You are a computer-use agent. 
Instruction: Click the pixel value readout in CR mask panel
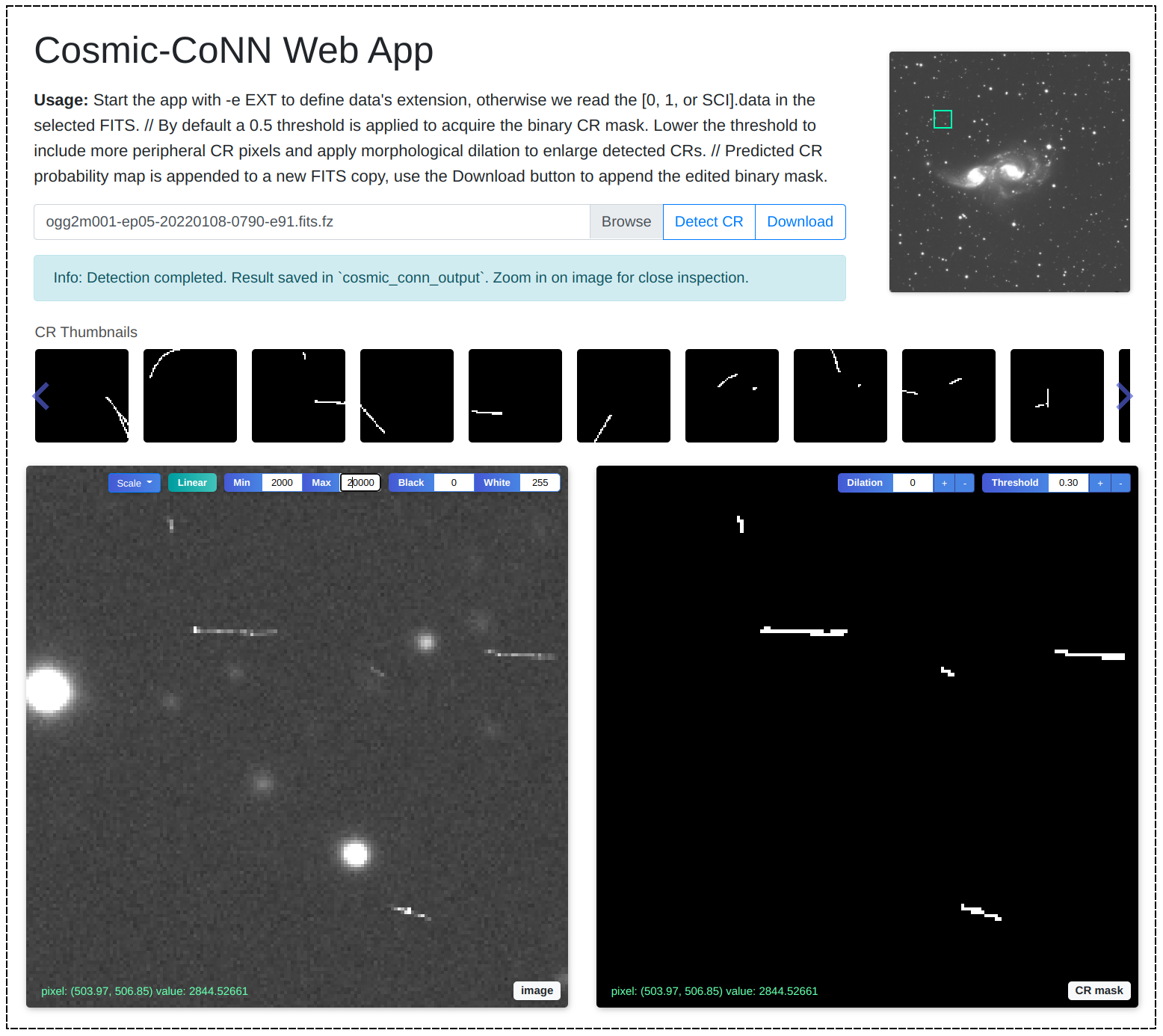click(715, 991)
